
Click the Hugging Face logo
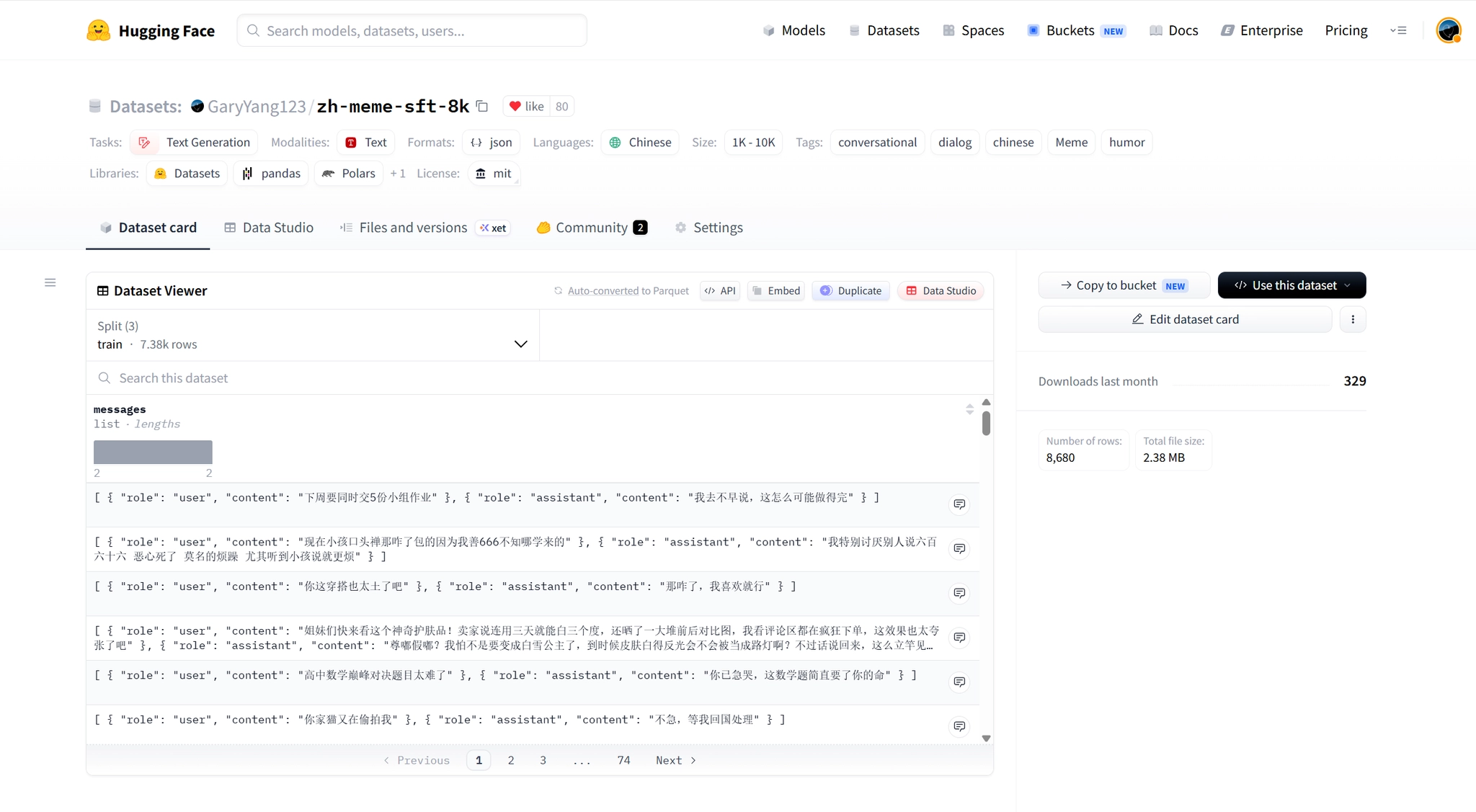[151, 30]
